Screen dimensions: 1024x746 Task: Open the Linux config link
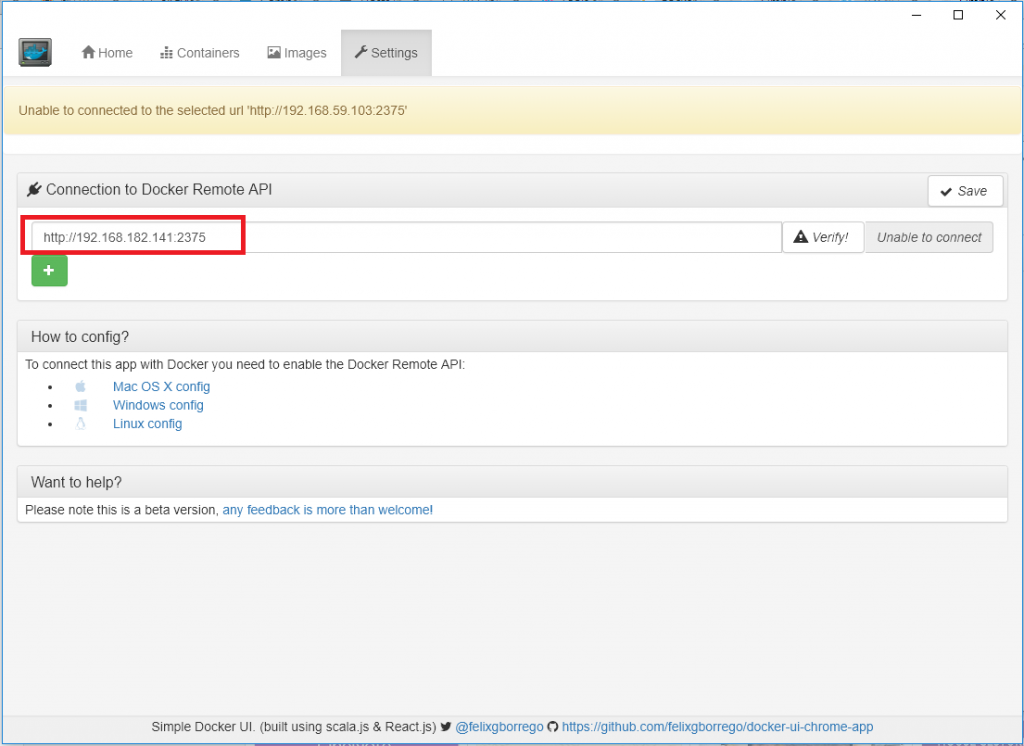(x=148, y=423)
